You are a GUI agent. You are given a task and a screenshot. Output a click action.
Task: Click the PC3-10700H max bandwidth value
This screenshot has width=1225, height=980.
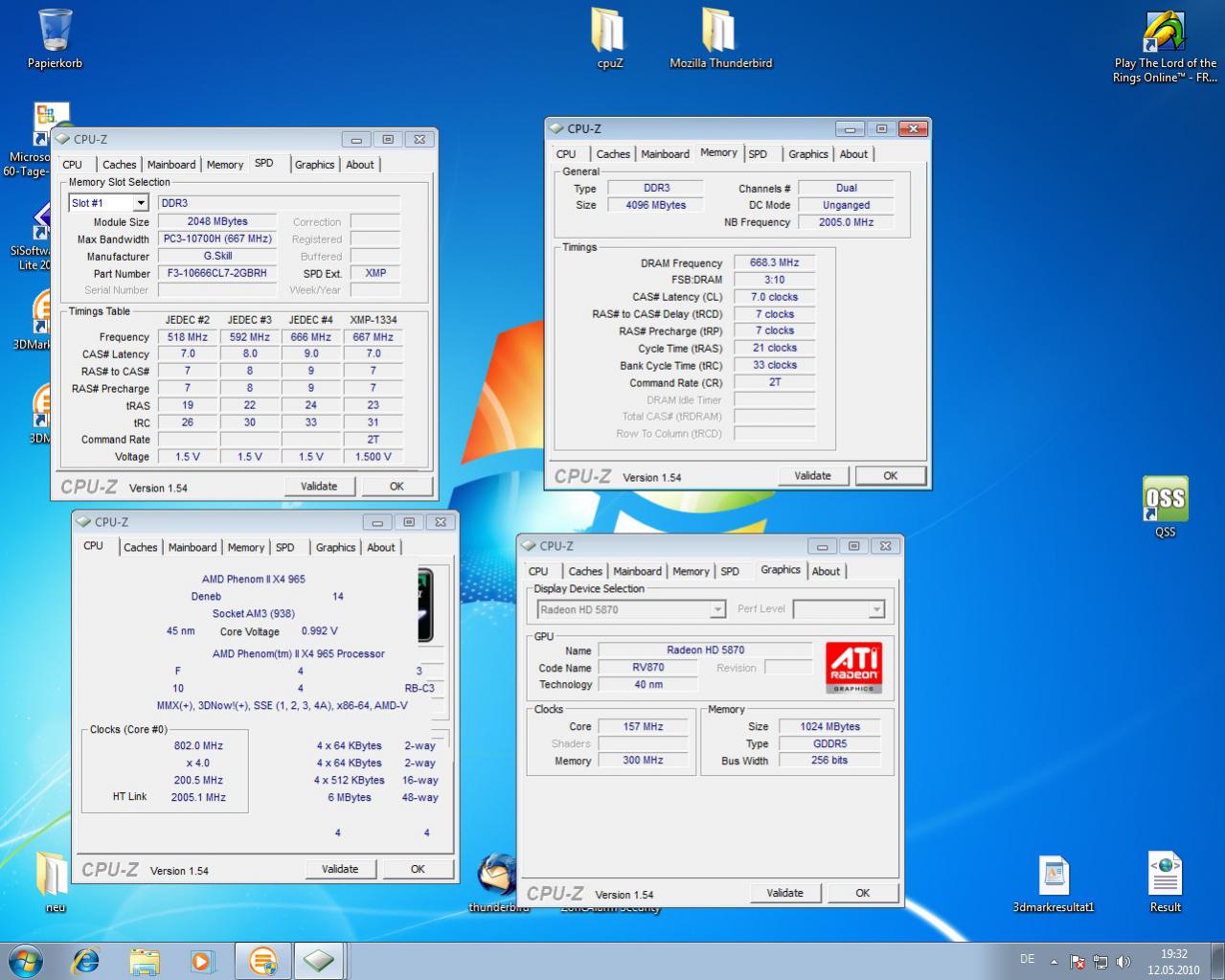[217, 239]
